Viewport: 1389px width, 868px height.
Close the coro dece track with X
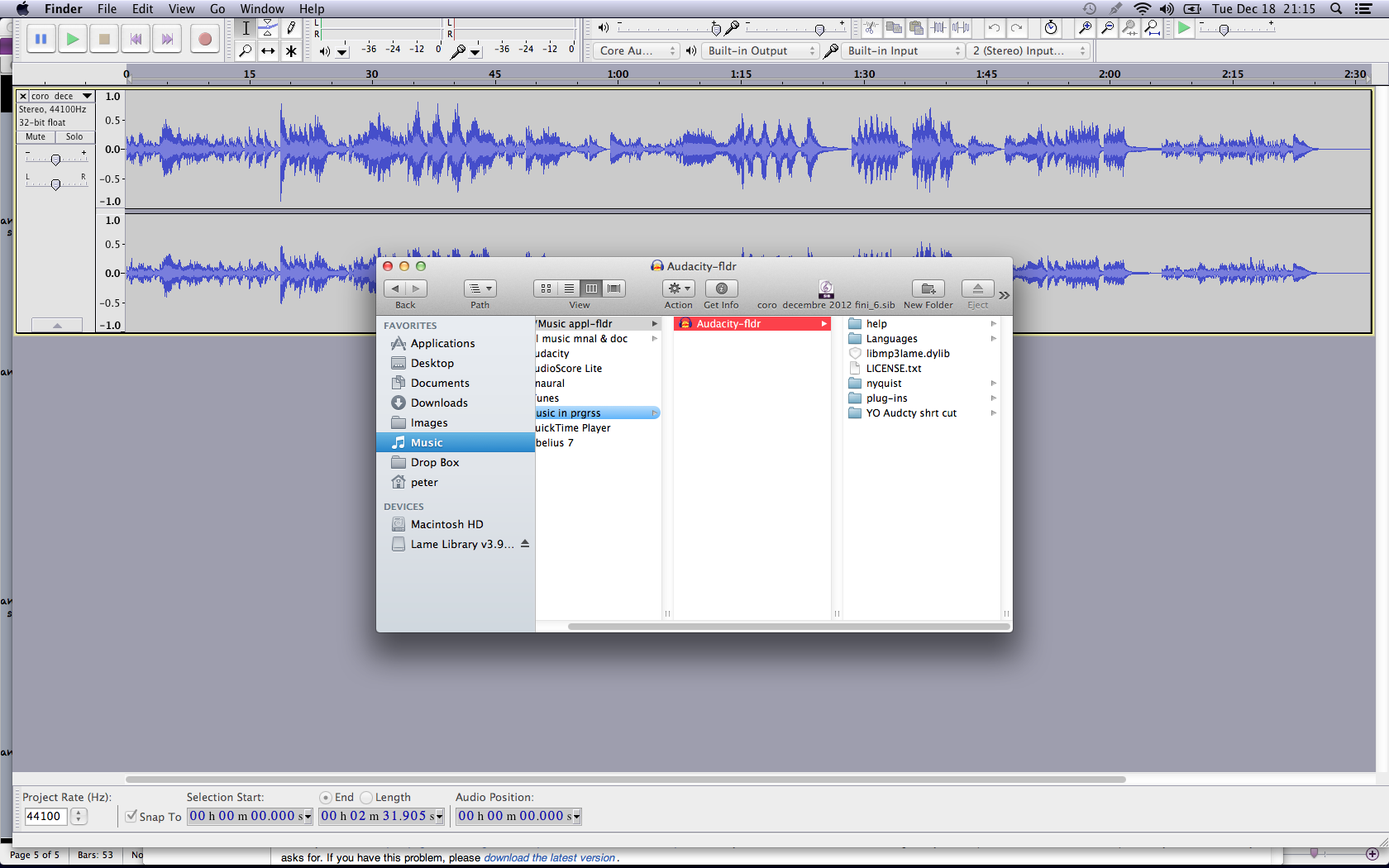(23, 96)
